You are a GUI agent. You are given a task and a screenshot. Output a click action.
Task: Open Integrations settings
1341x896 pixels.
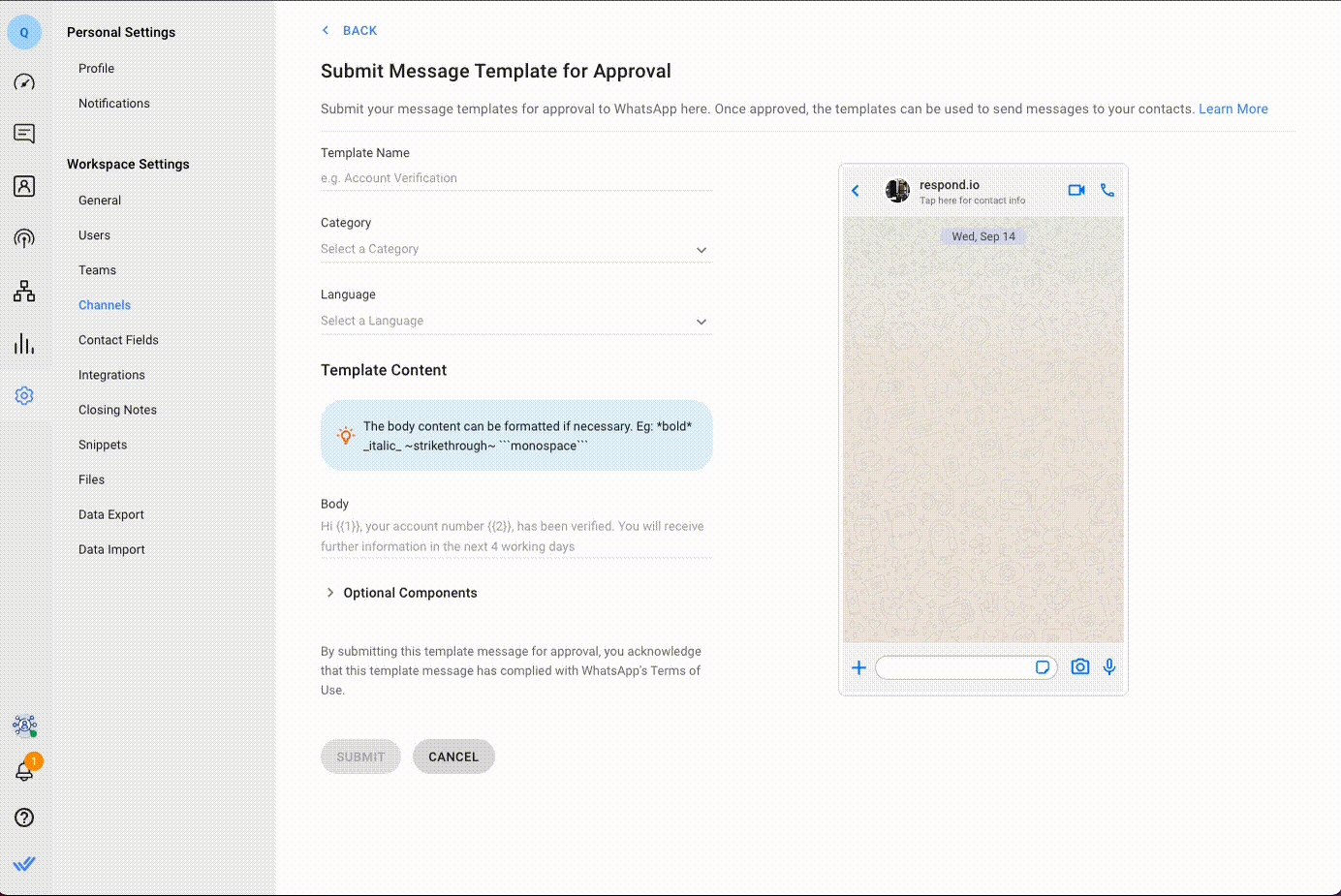click(x=111, y=375)
